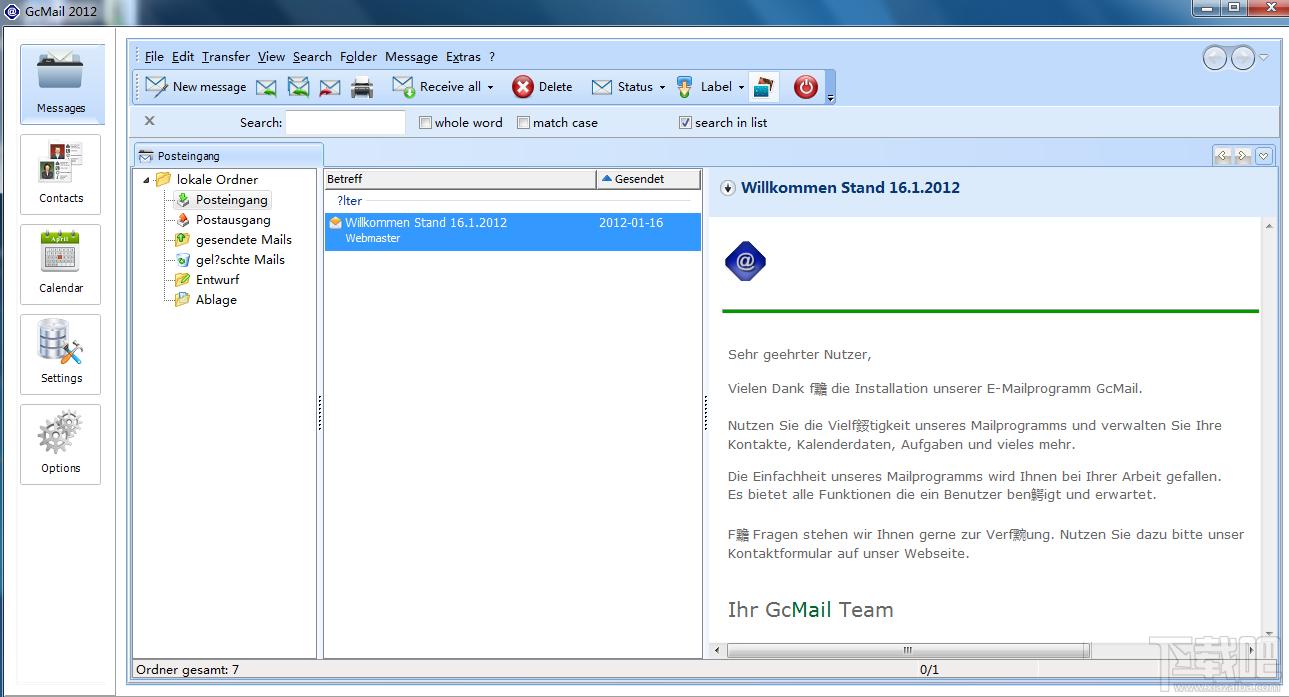Click the next tab arrow button
Viewport: 1289px width, 697px height.
[x=1242, y=155]
